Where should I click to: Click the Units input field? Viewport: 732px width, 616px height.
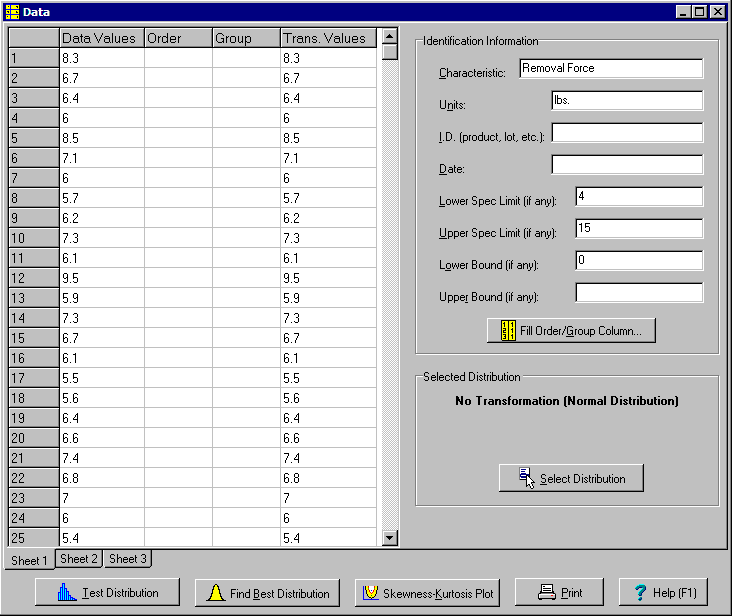[627, 100]
